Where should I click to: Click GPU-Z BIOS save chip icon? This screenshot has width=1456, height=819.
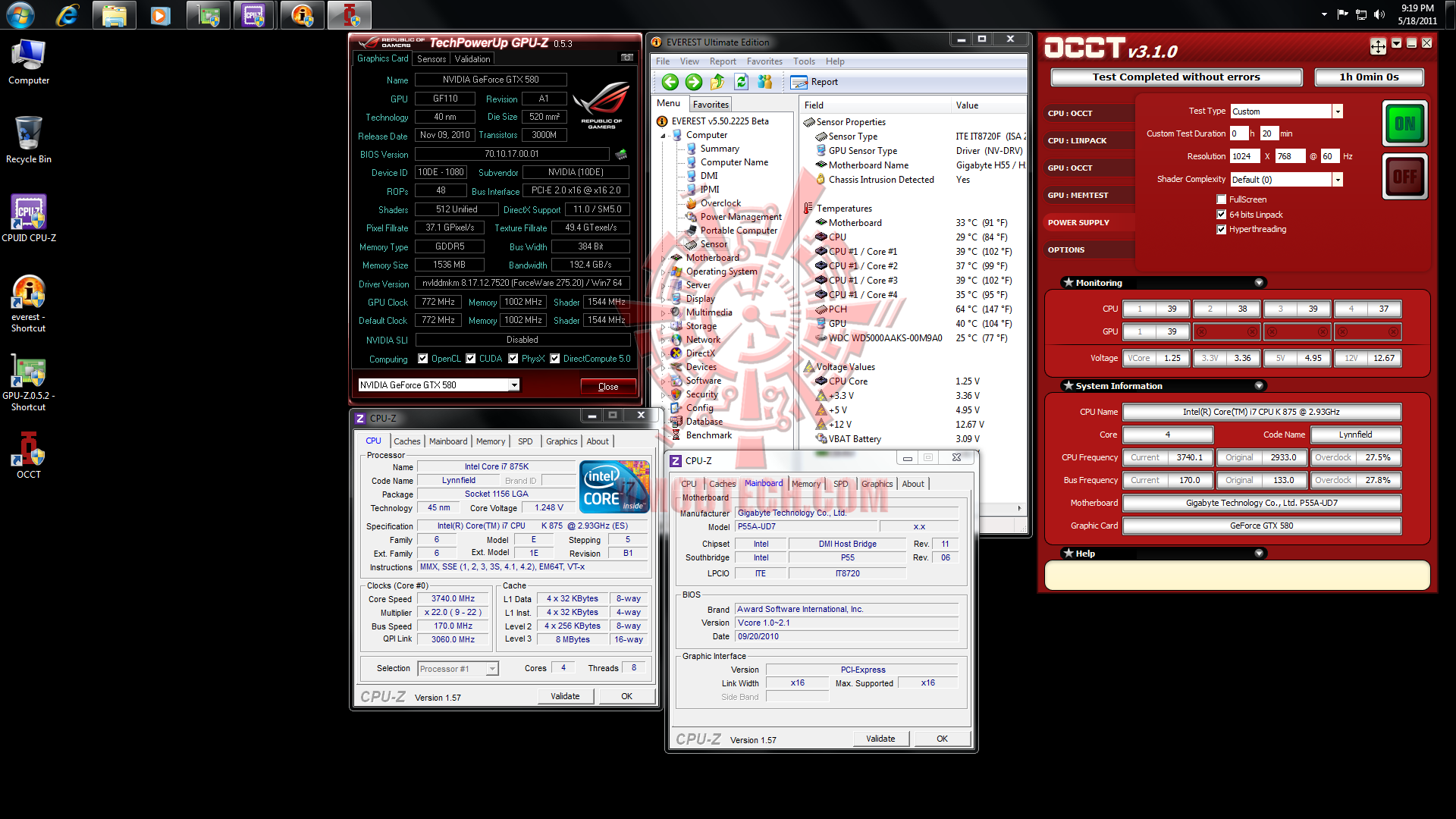(x=621, y=155)
